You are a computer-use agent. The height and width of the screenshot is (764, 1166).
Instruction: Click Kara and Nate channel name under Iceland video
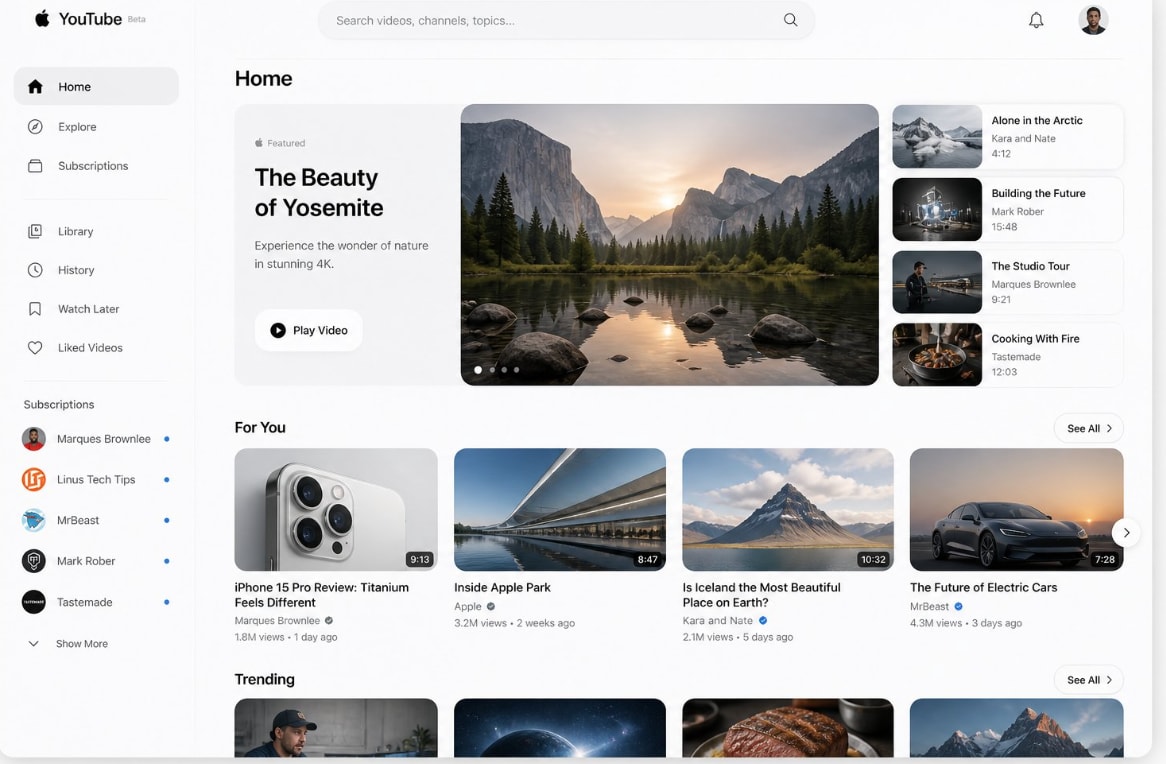[x=718, y=620]
